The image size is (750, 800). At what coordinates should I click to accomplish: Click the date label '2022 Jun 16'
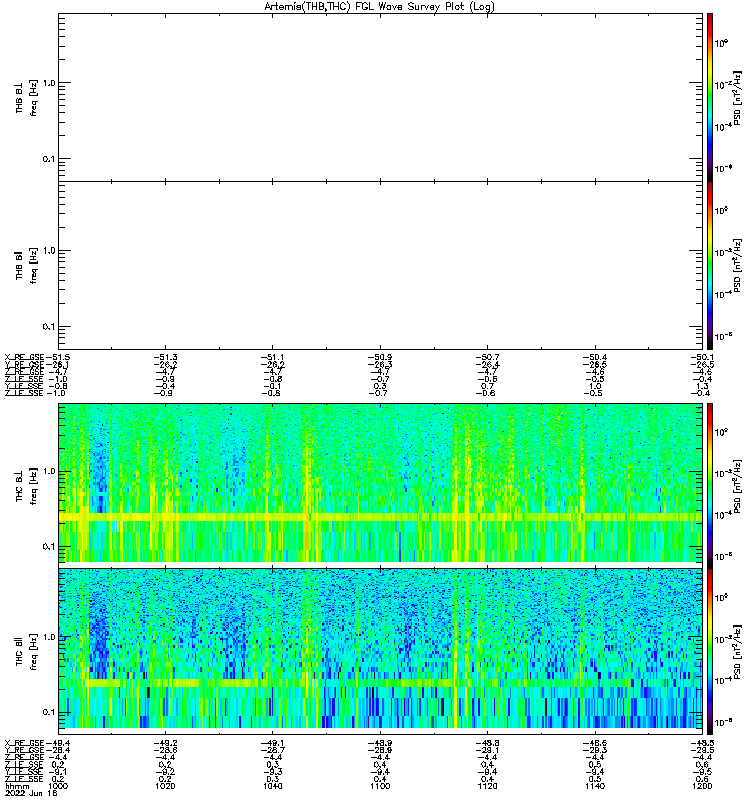click(x=31, y=793)
